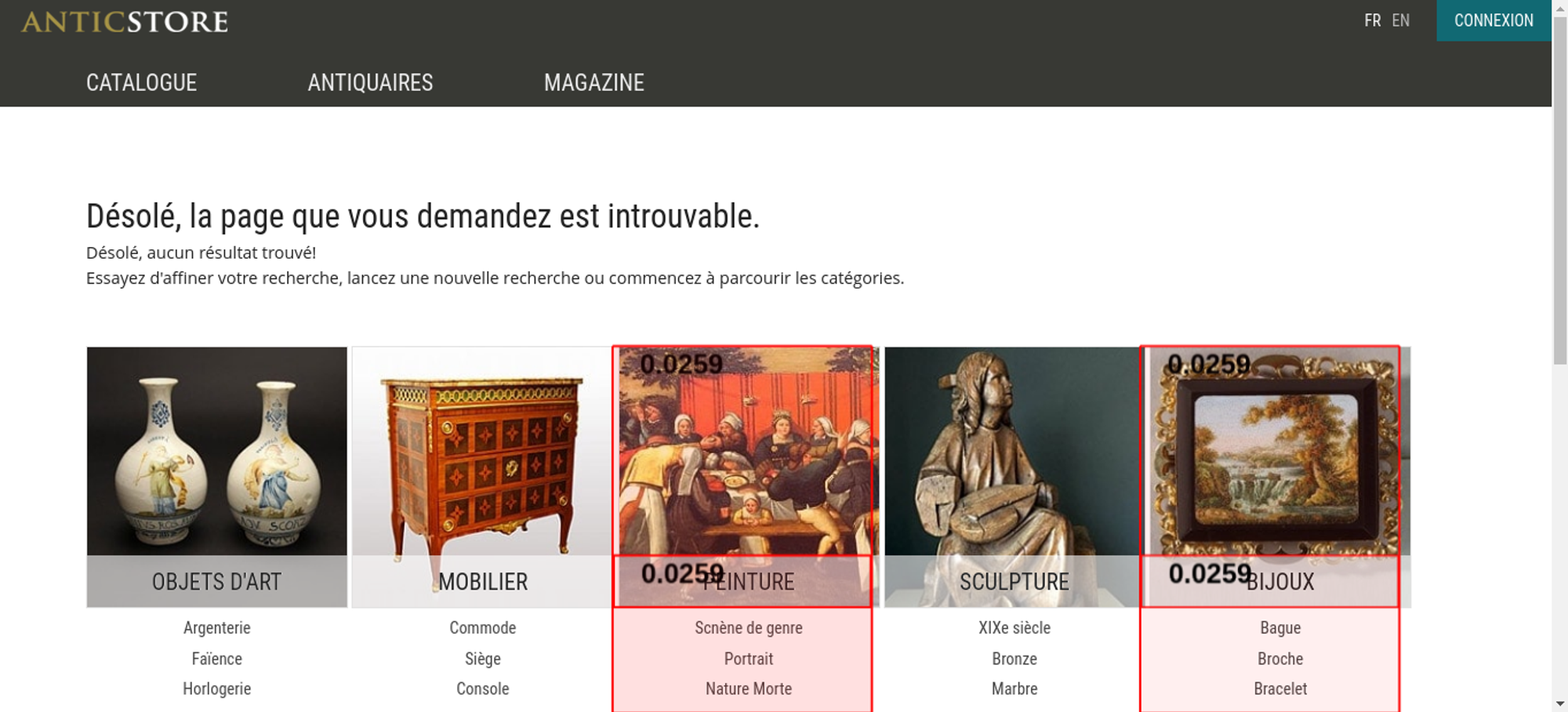Select the Commode subcategory link
The width and height of the screenshot is (1568, 712).
[483, 627]
